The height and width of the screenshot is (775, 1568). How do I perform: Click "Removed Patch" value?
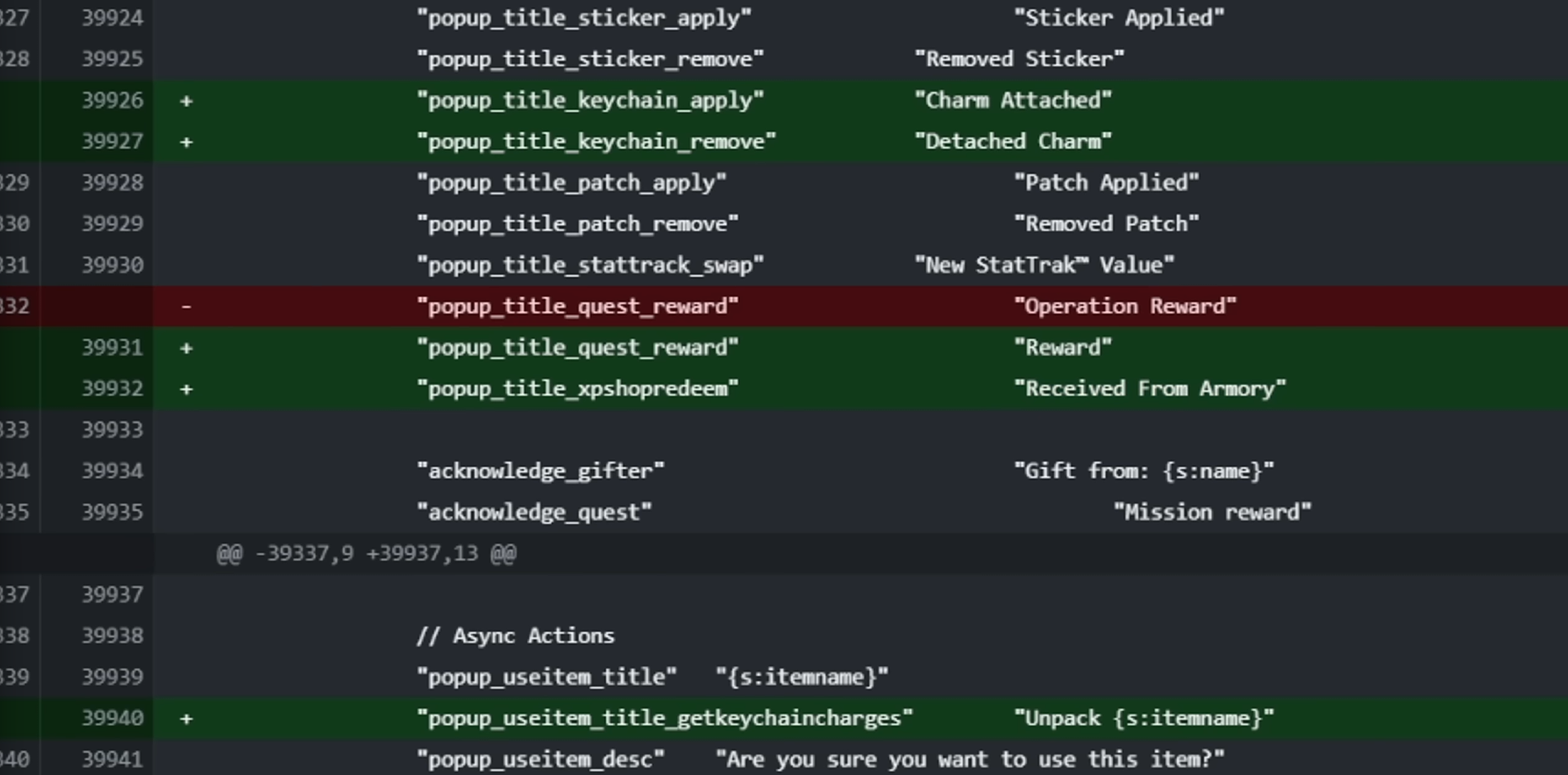tap(1107, 223)
